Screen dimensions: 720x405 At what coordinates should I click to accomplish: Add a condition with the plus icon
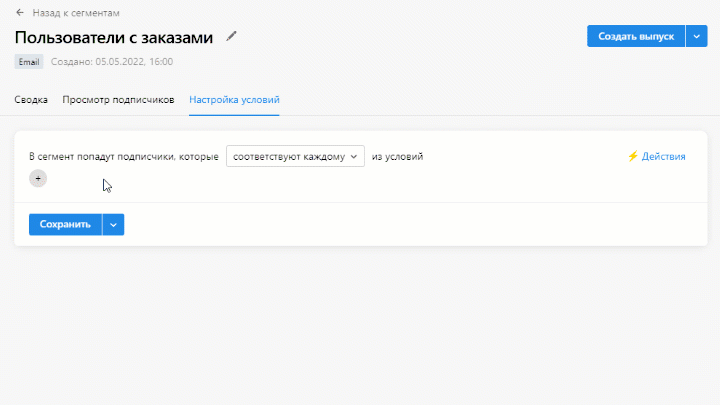38,178
